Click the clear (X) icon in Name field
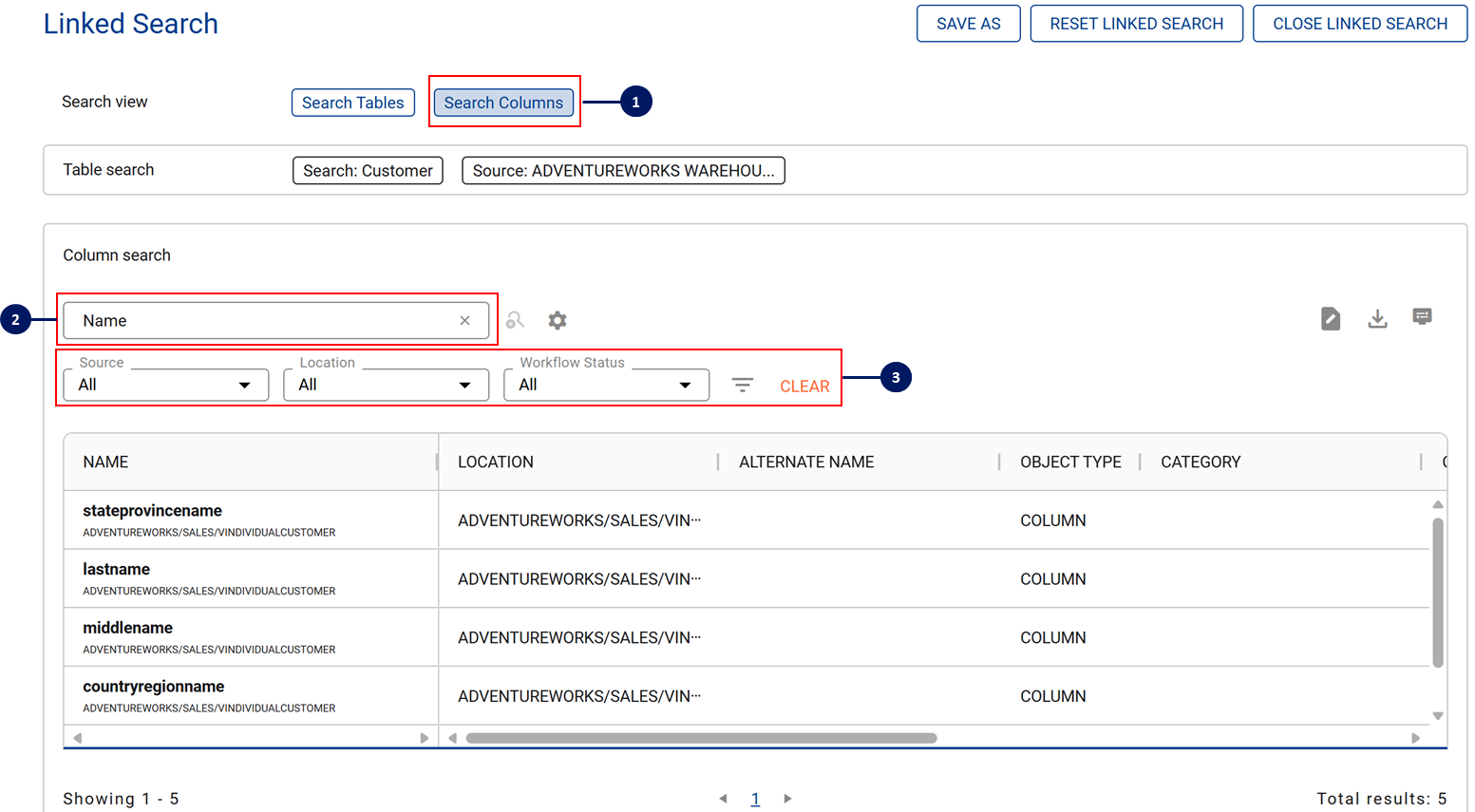The width and height of the screenshot is (1475, 812). point(464,321)
